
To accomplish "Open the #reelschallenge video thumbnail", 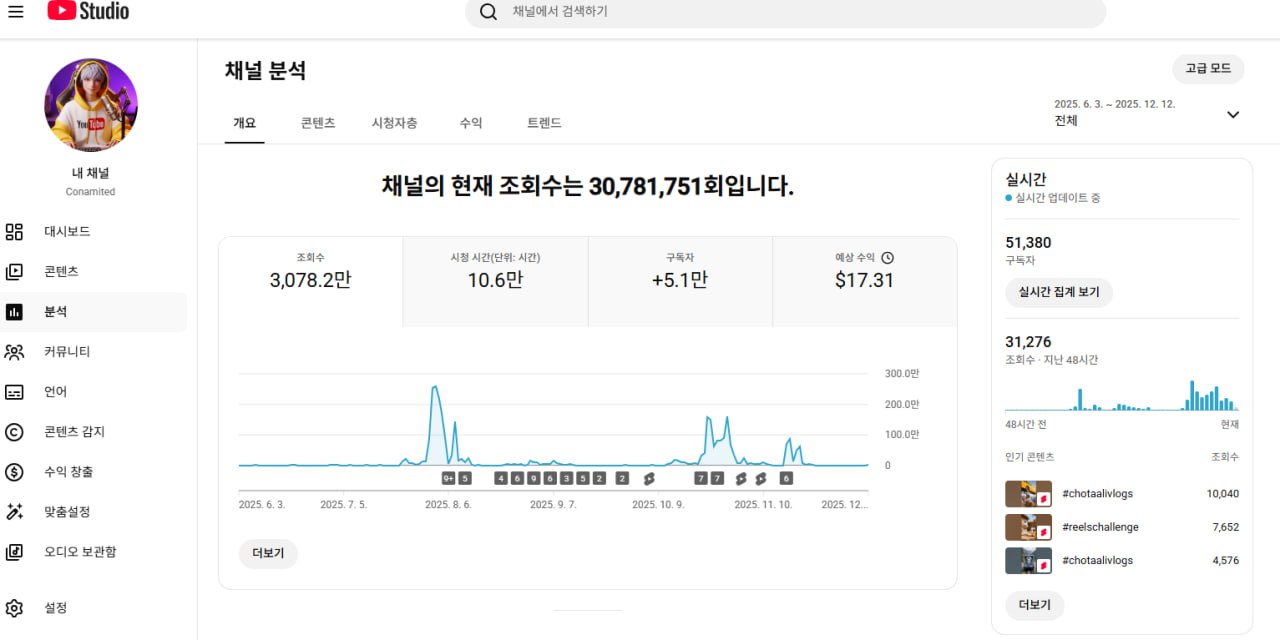I will (1028, 527).
